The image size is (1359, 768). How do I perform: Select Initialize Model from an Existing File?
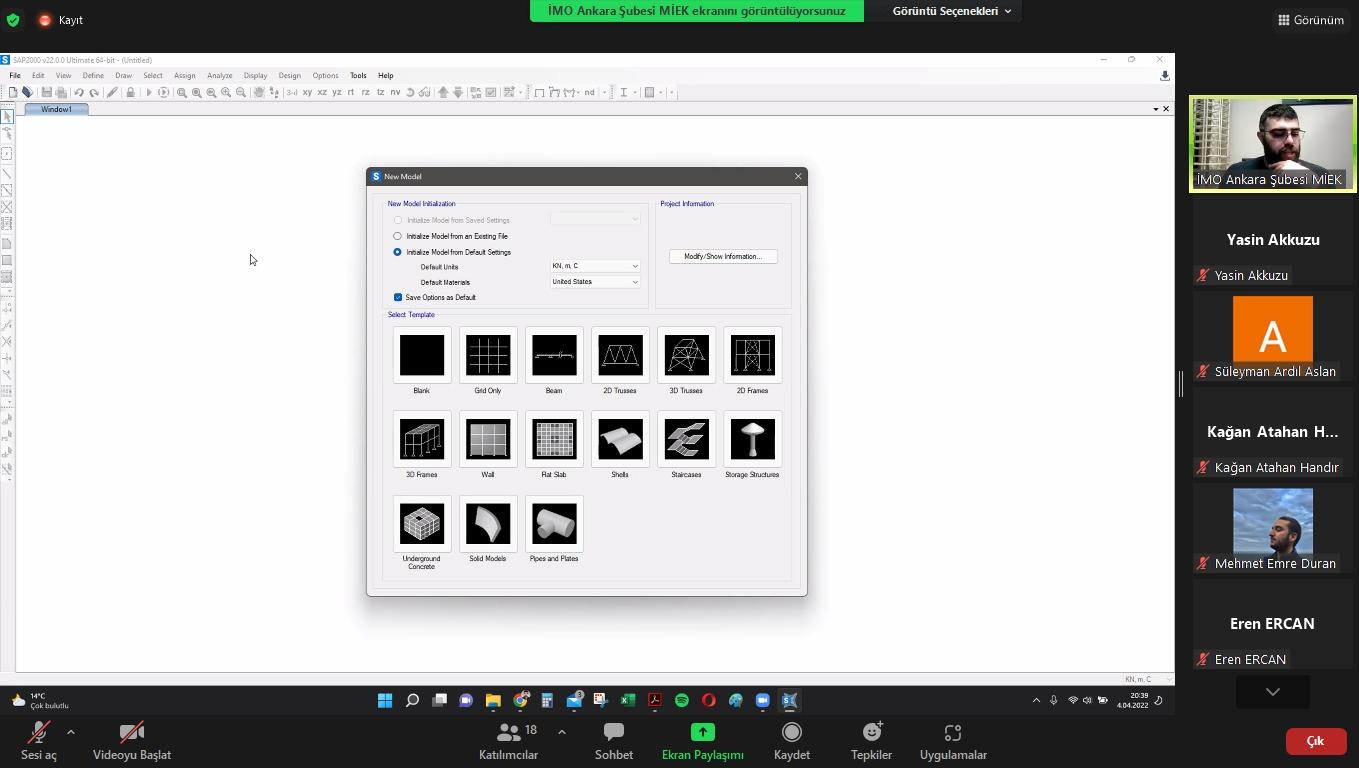click(x=398, y=236)
